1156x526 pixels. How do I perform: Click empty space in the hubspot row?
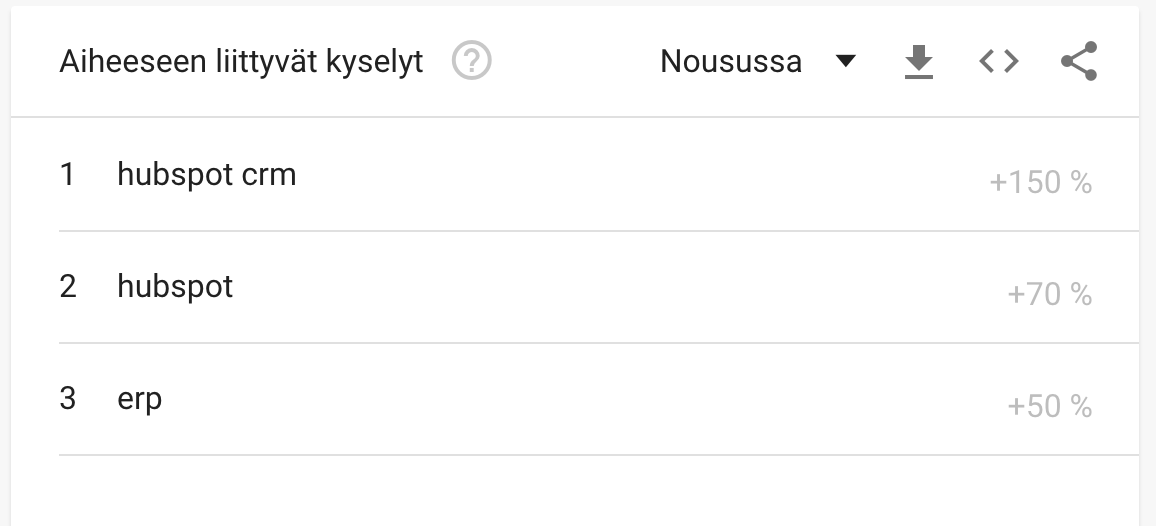(x=619, y=287)
